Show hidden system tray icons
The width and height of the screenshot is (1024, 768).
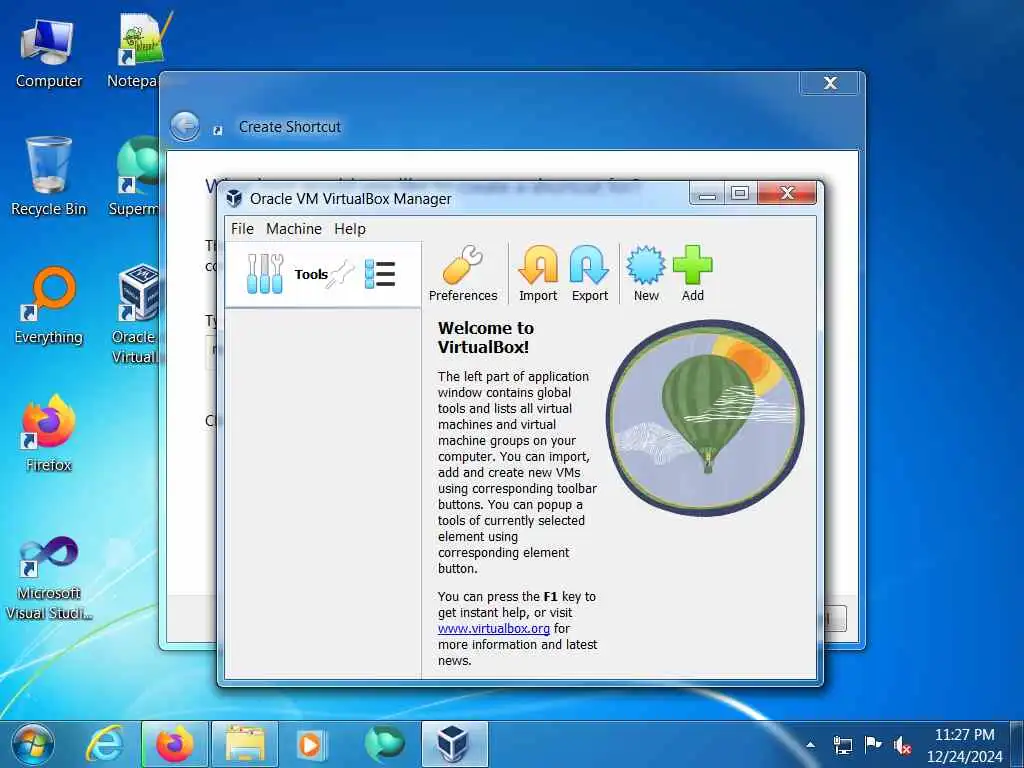coord(810,744)
